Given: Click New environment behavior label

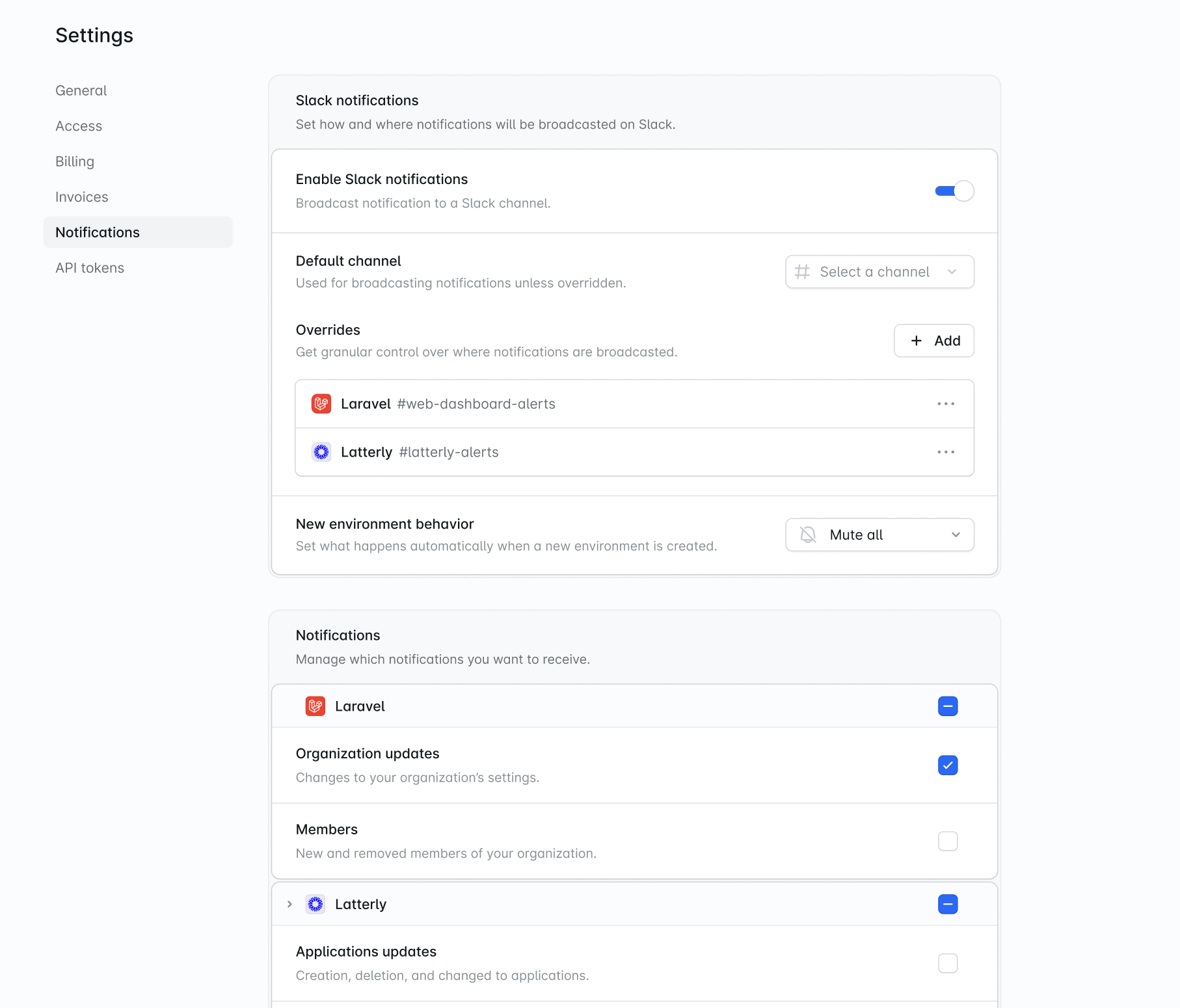Looking at the screenshot, I should coord(384,524).
